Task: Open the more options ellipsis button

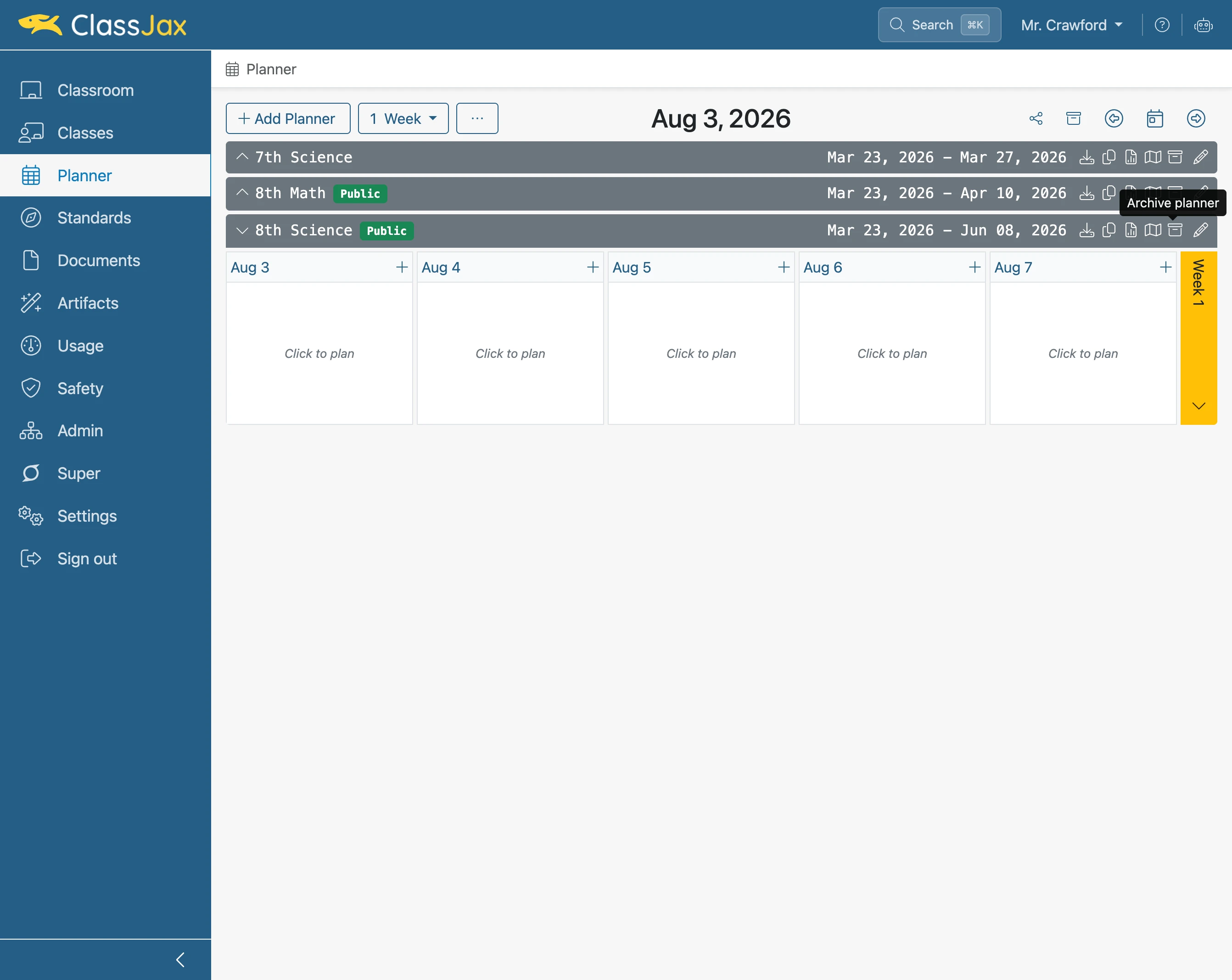Action: click(477, 118)
